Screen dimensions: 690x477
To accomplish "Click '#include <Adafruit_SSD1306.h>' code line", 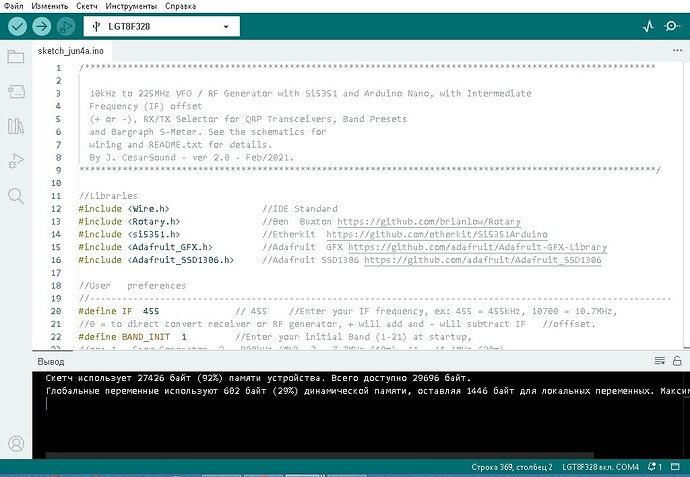I will tap(156, 260).
